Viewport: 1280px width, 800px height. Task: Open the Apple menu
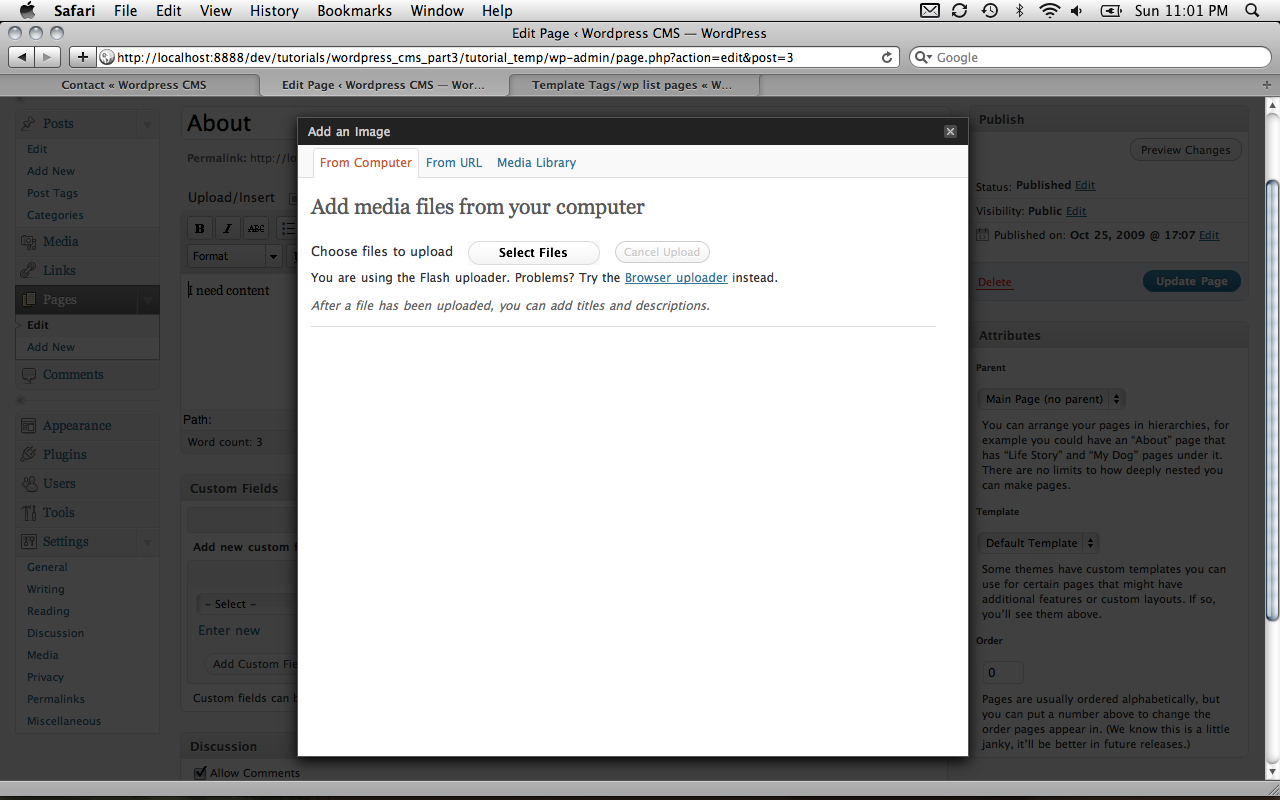pos(27,11)
